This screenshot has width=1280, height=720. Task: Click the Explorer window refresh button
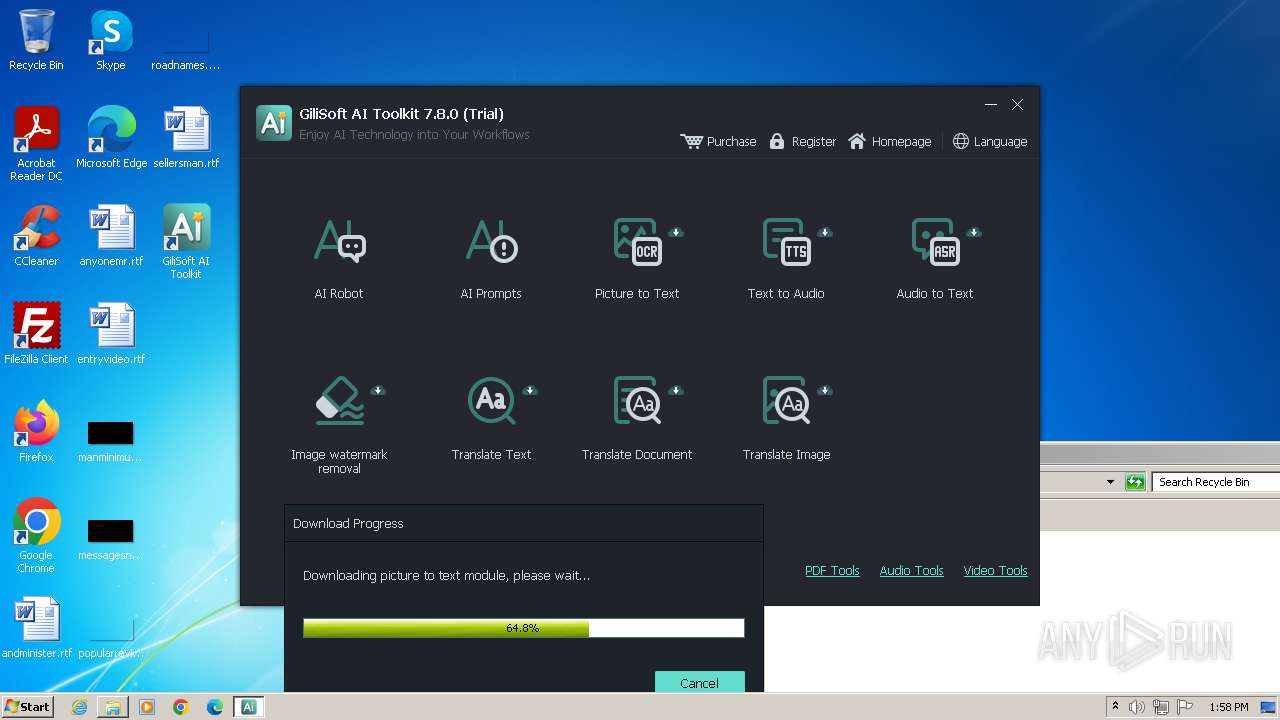click(1135, 482)
